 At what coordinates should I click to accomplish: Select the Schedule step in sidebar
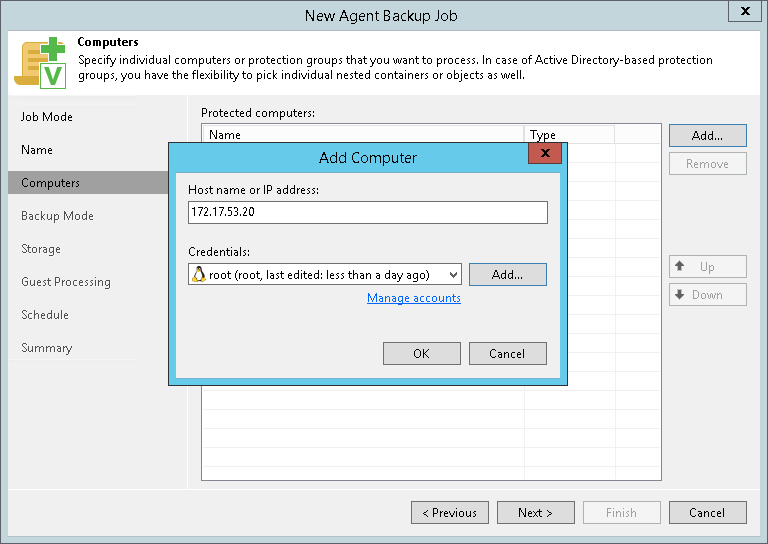[45, 315]
